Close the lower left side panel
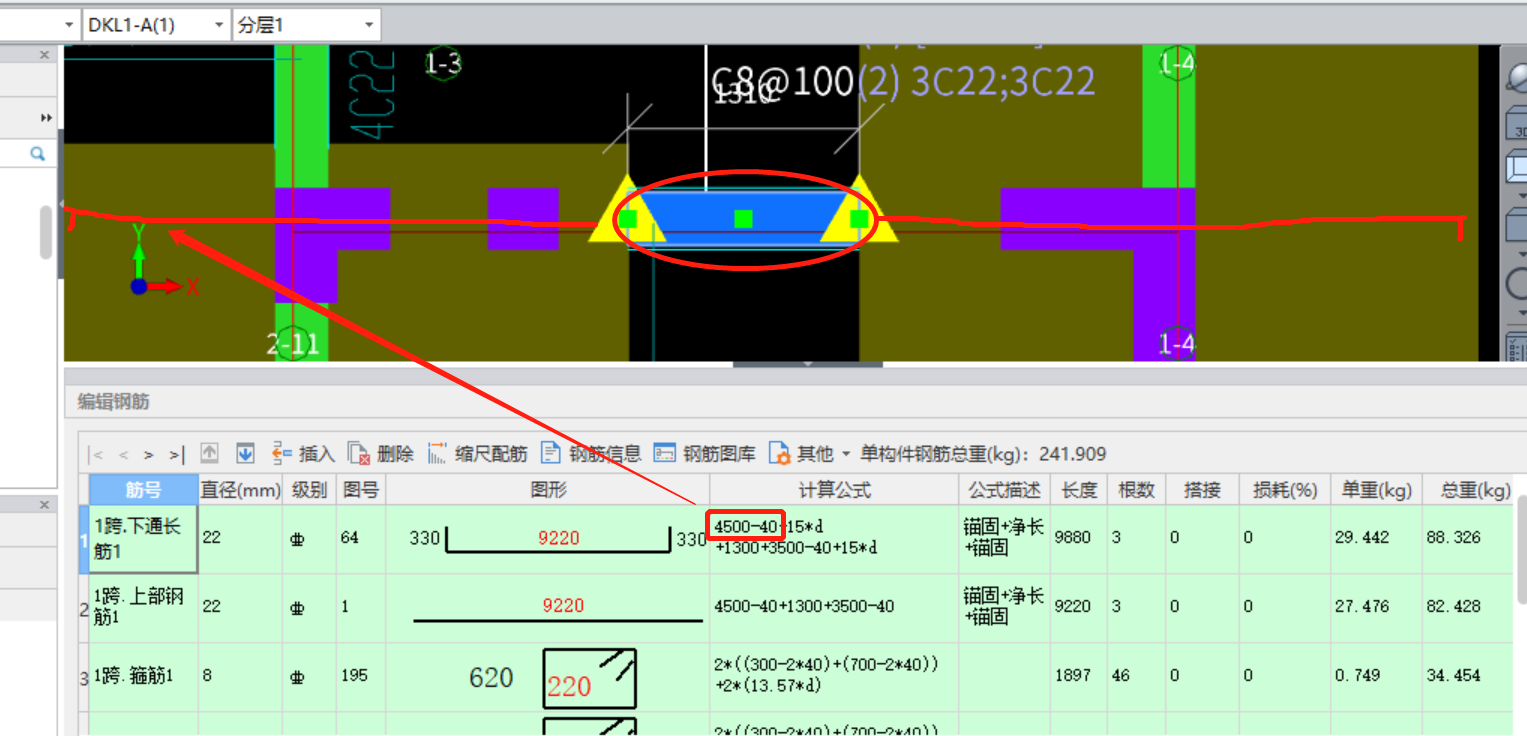This screenshot has width=1527, height=736. (x=44, y=504)
